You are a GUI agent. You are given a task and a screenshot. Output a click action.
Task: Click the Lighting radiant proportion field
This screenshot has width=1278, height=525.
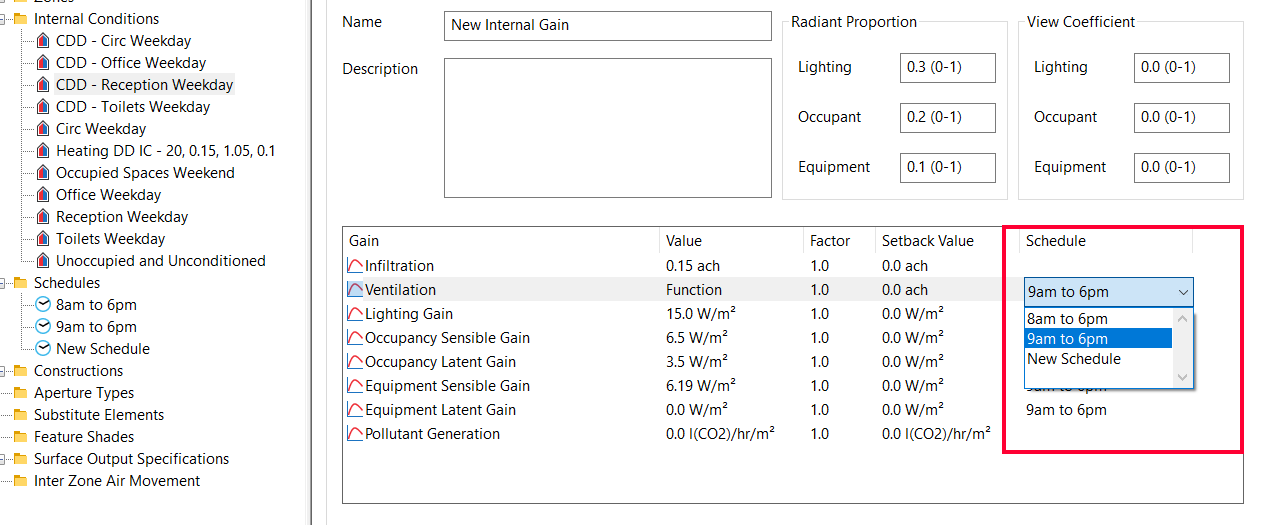coord(947,68)
